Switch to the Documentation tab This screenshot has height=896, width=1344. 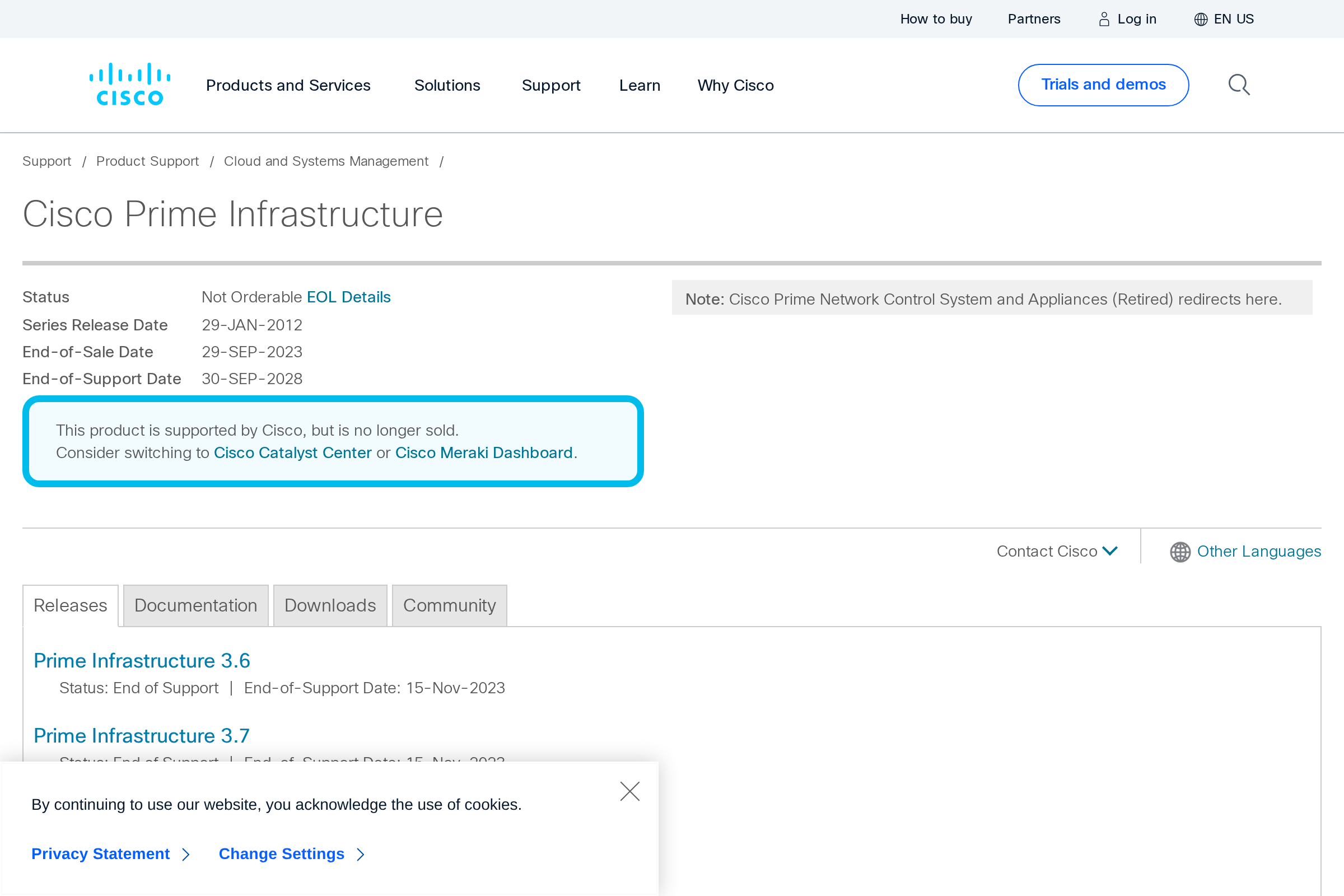[195, 605]
